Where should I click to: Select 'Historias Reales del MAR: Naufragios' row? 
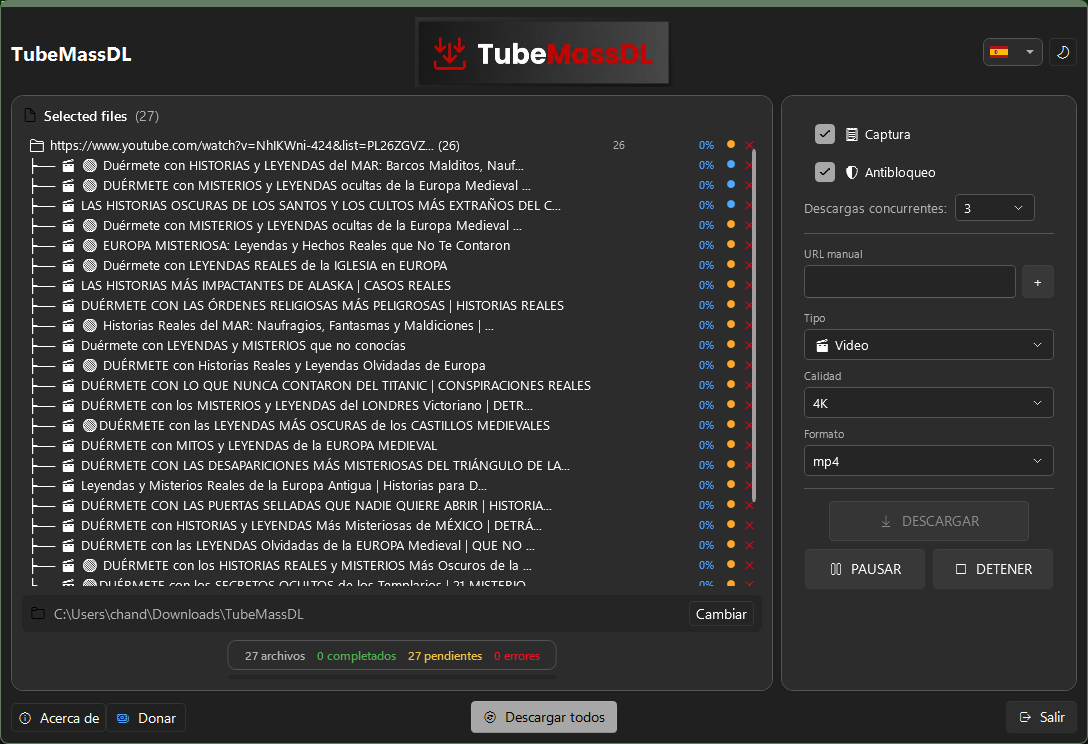[x=391, y=326]
